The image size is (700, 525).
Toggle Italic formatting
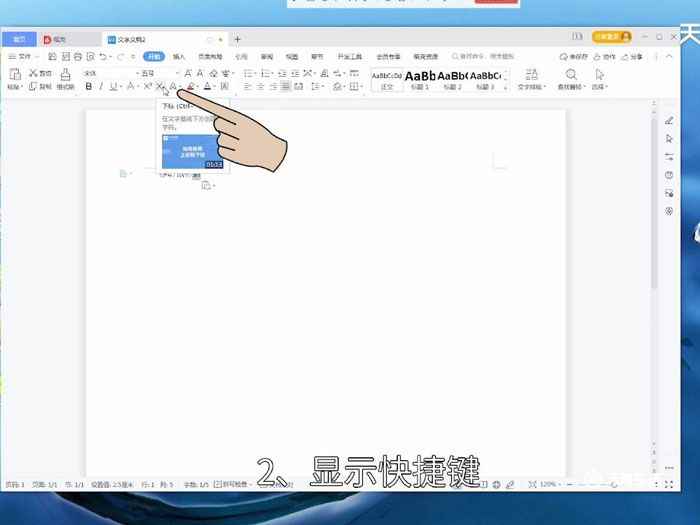click(x=101, y=86)
